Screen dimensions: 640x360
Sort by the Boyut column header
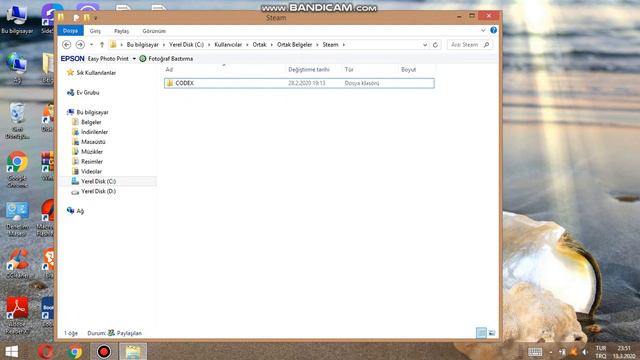point(408,70)
